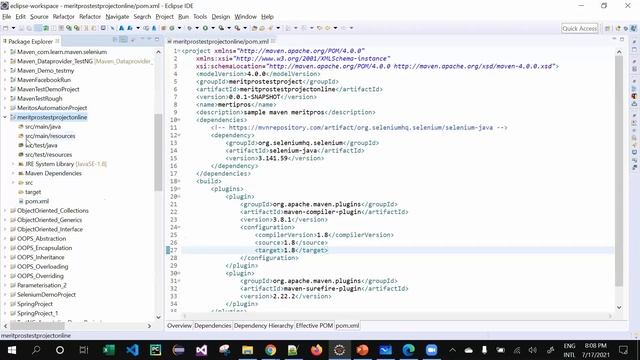Select the pom.xml bottom source tab
Screen dimensions: 640x360
[x=347, y=326]
